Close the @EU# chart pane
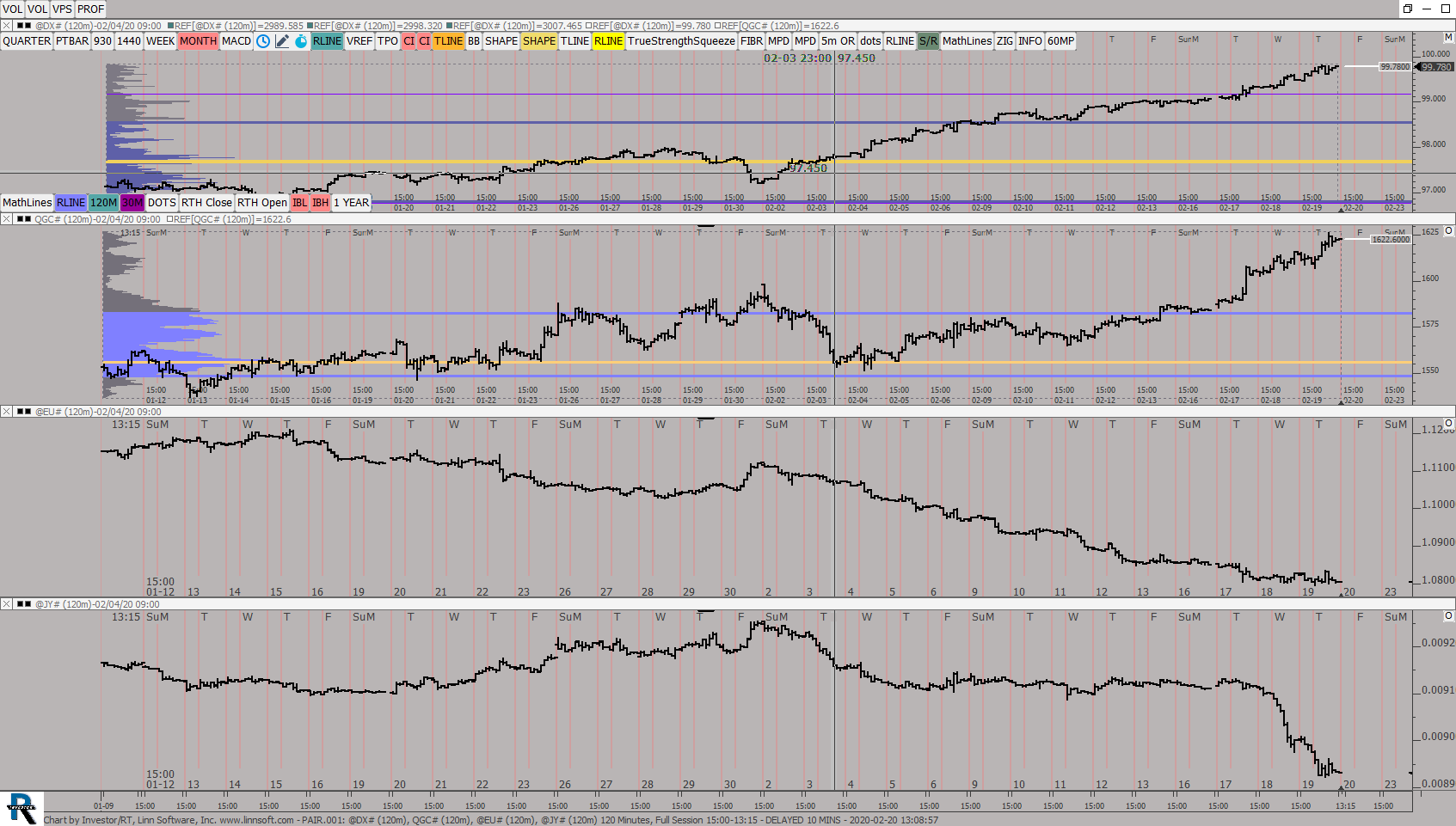The width and height of the screenshot is (1456, 826). [7, 412]
